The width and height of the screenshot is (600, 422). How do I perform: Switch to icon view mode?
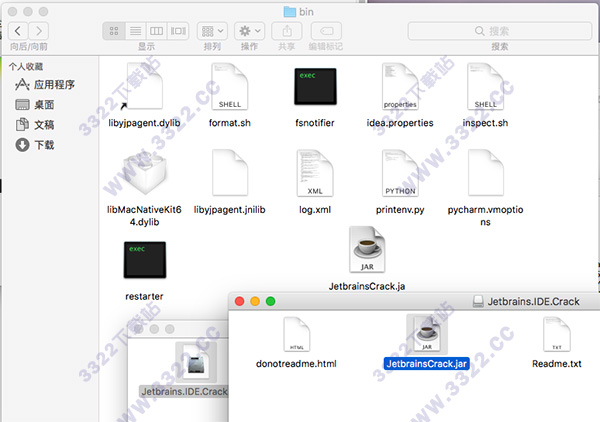coord(114,31)
